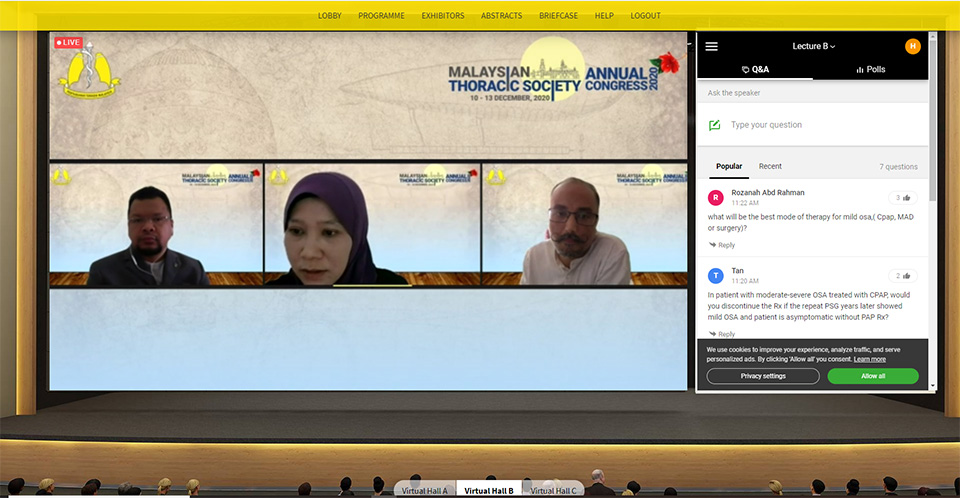Open HELP in top navigation
The width and height of the screenshot is (960, 498).
(604, 16)
